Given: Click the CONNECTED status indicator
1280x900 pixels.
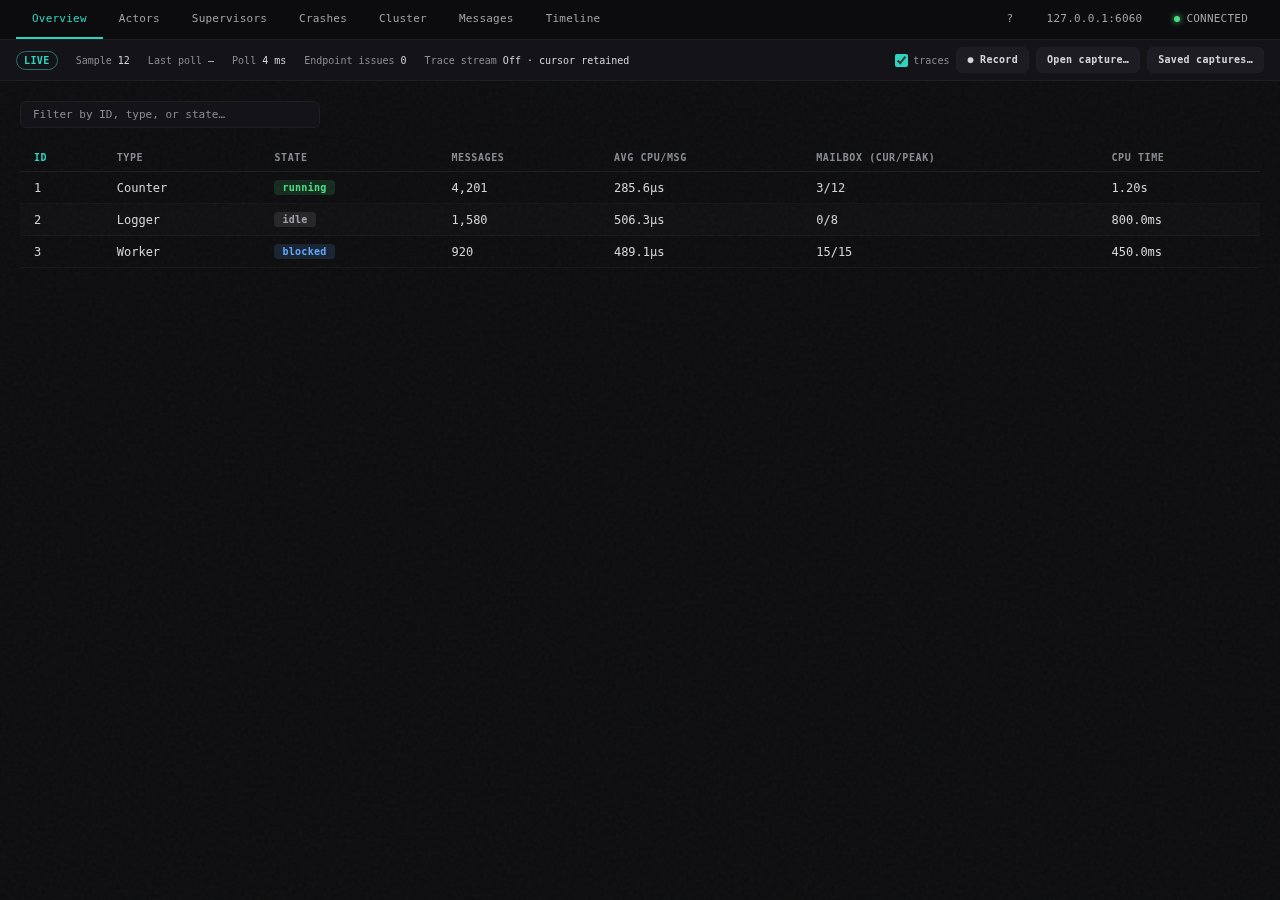Looking at the screenshot, I should coord(1210,19).
